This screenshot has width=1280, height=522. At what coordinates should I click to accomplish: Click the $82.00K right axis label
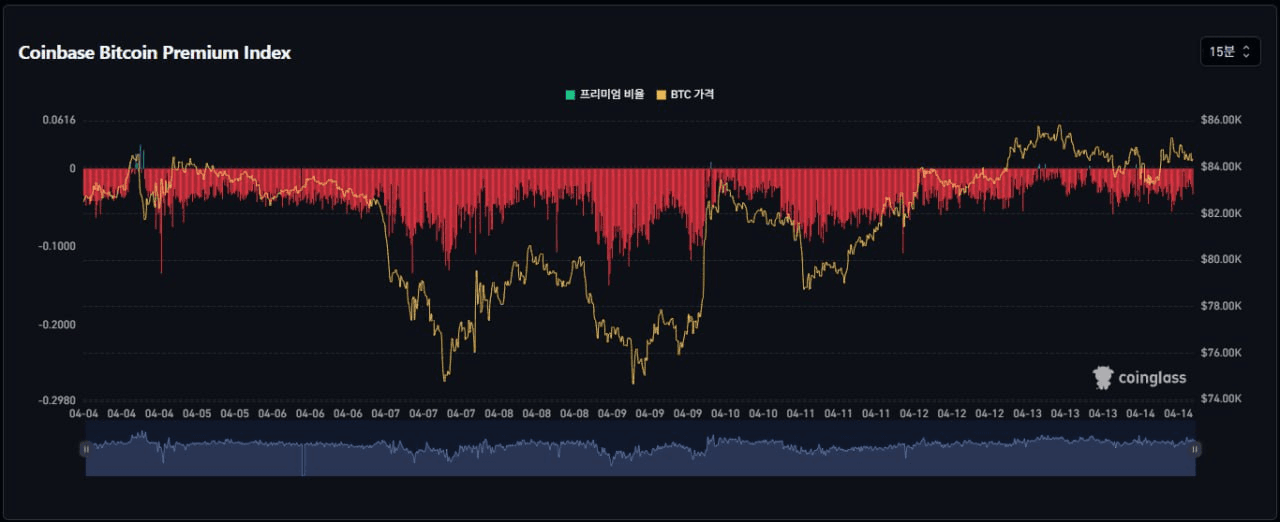(1221, 213)
